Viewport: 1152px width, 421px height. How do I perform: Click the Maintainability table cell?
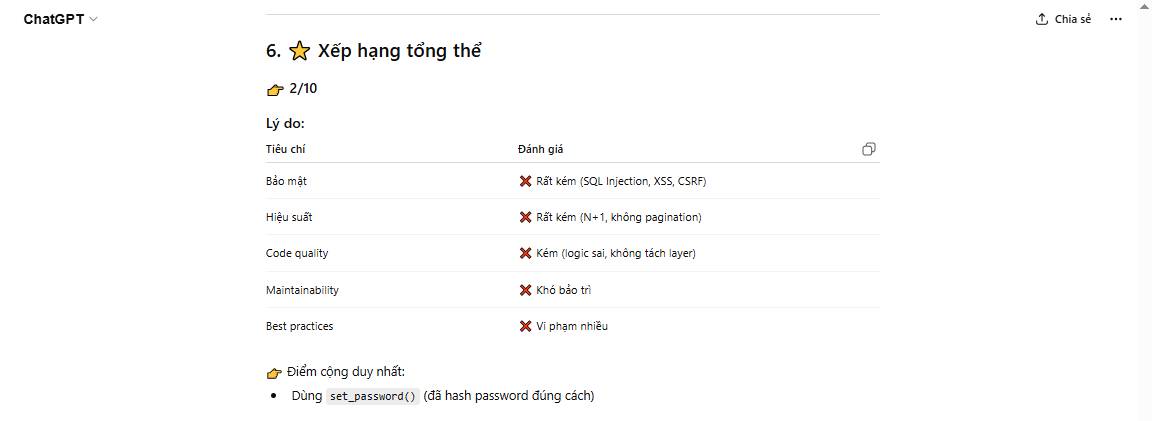point(302,290)
